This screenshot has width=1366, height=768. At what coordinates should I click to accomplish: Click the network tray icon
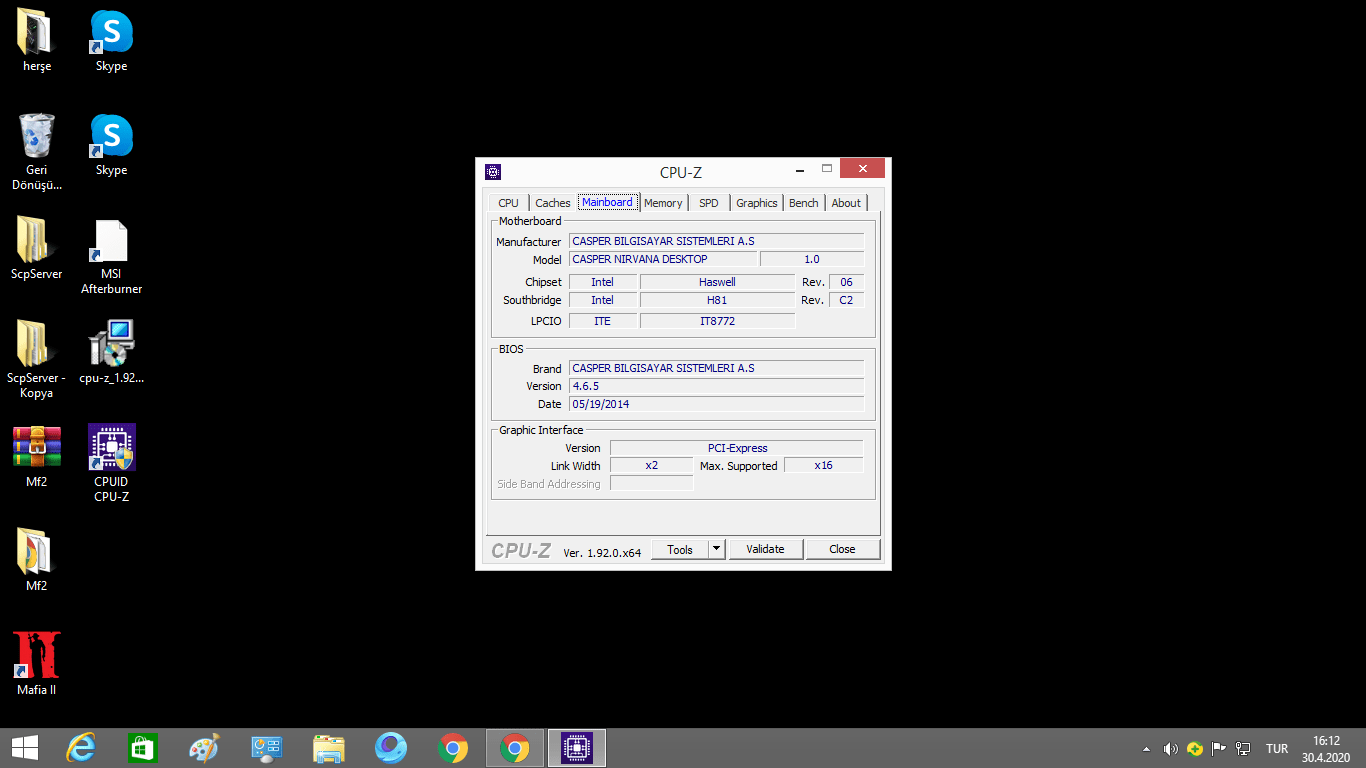click(x=1243, y=749)
